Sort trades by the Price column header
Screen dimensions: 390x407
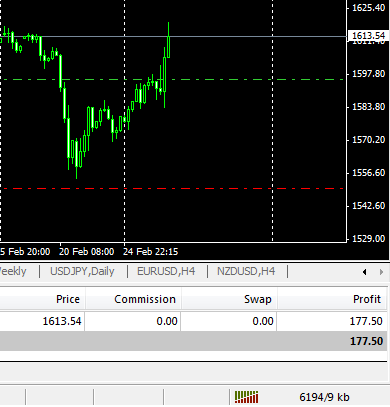[68, 299]
